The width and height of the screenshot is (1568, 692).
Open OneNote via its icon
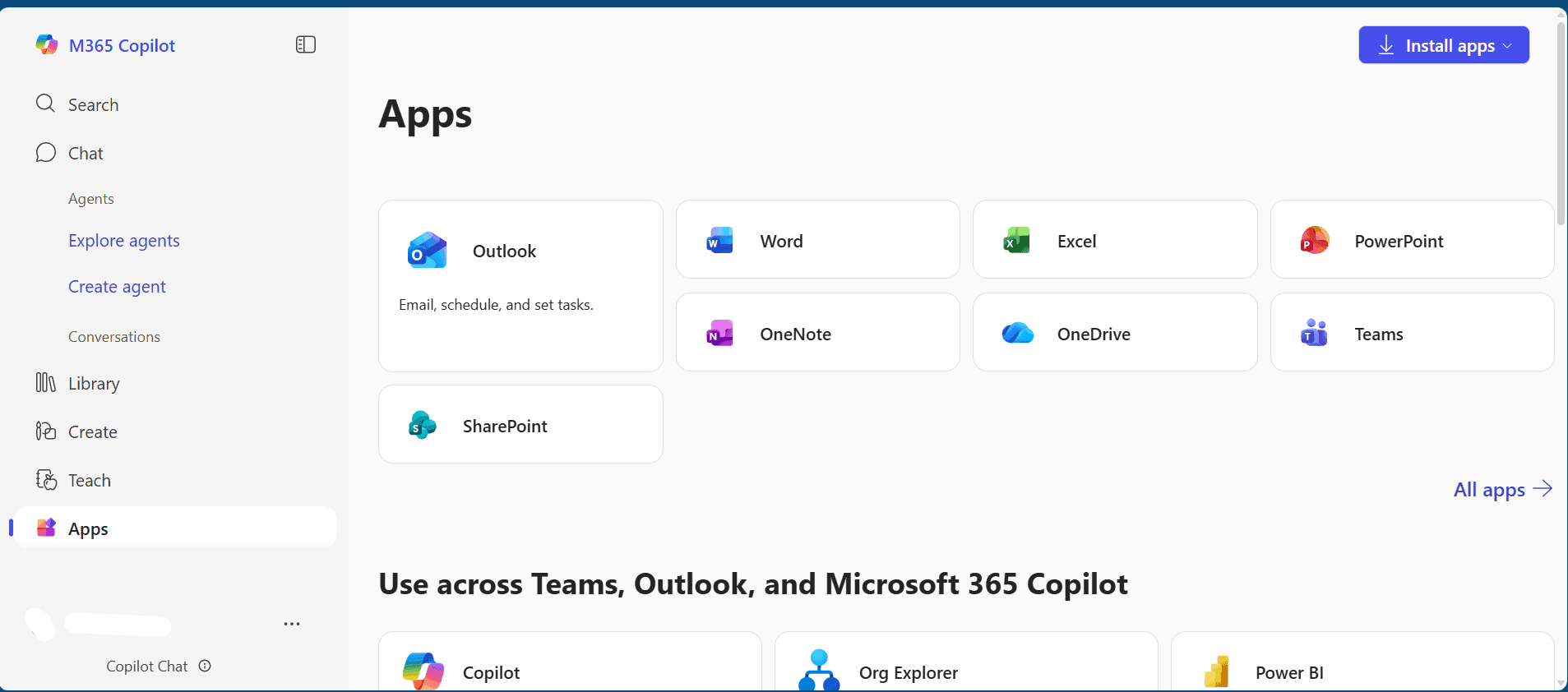coord(719,334)
